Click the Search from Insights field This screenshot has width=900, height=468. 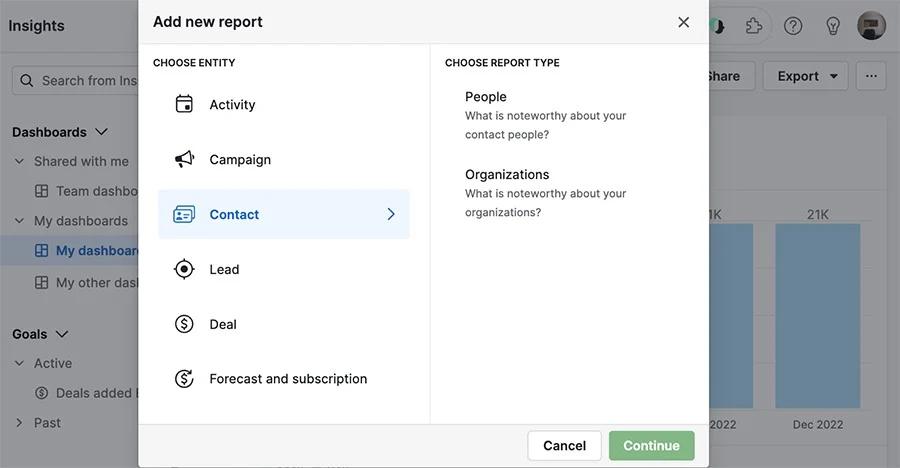click(75, 80)
